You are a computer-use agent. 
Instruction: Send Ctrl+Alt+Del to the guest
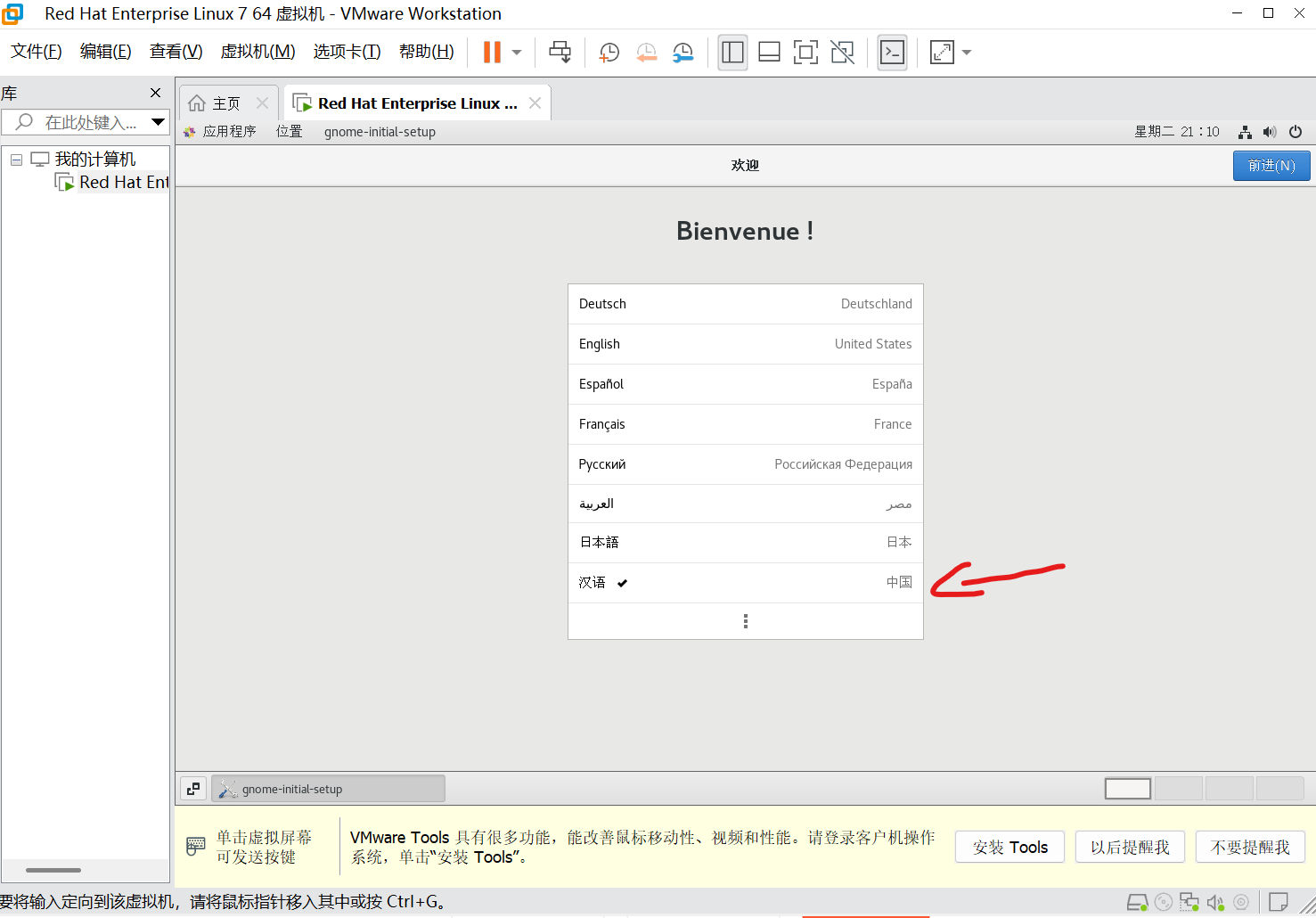pyautogui.click(x=560, y=52)
